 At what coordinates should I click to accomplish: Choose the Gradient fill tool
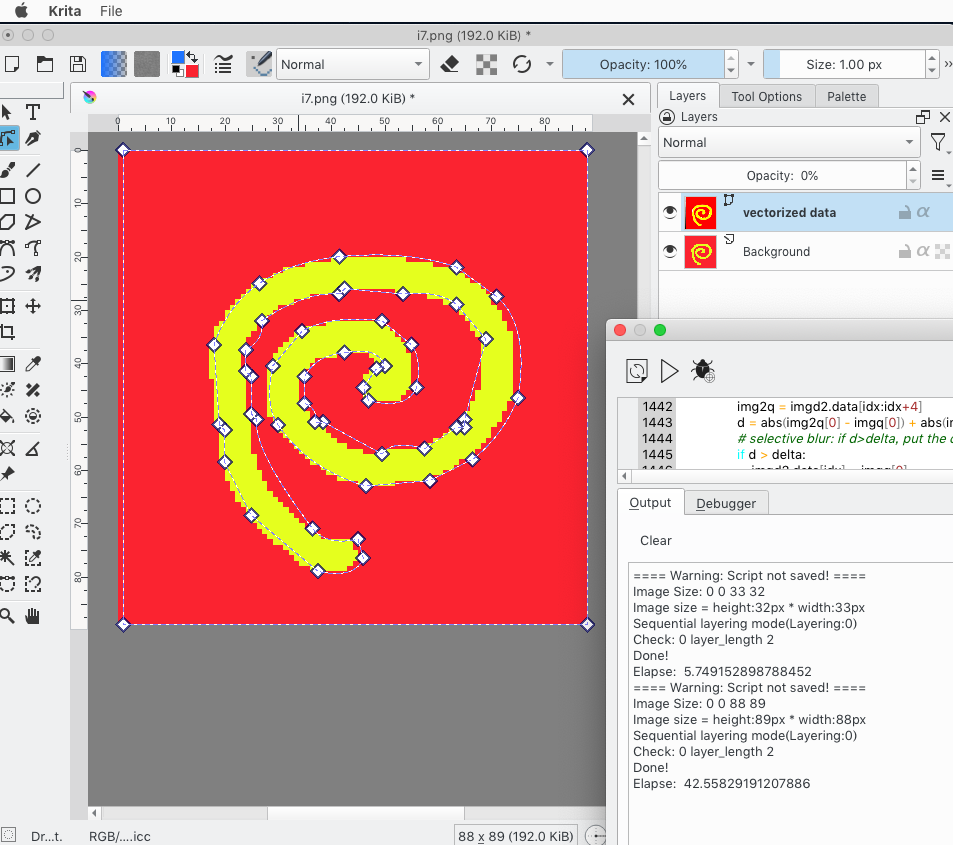point(8,363)
